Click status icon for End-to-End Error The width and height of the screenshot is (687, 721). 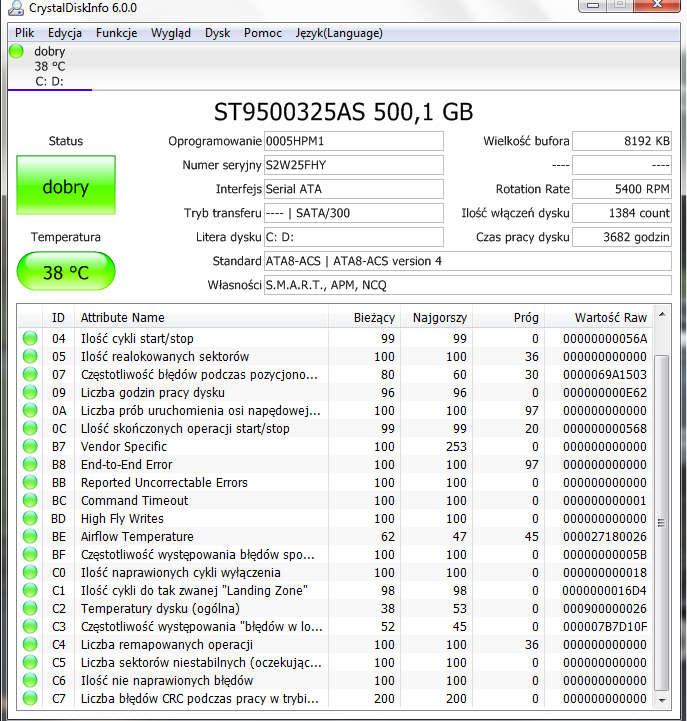pos(30,464)
